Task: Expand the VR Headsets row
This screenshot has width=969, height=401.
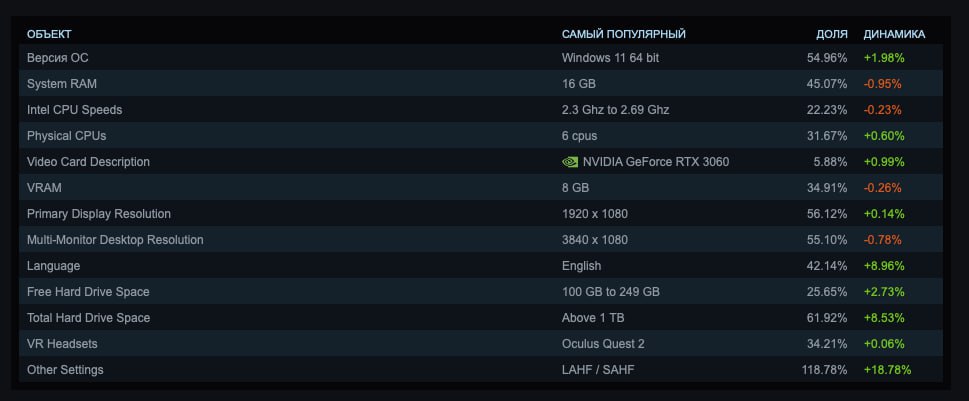Action: coord(63,344)
